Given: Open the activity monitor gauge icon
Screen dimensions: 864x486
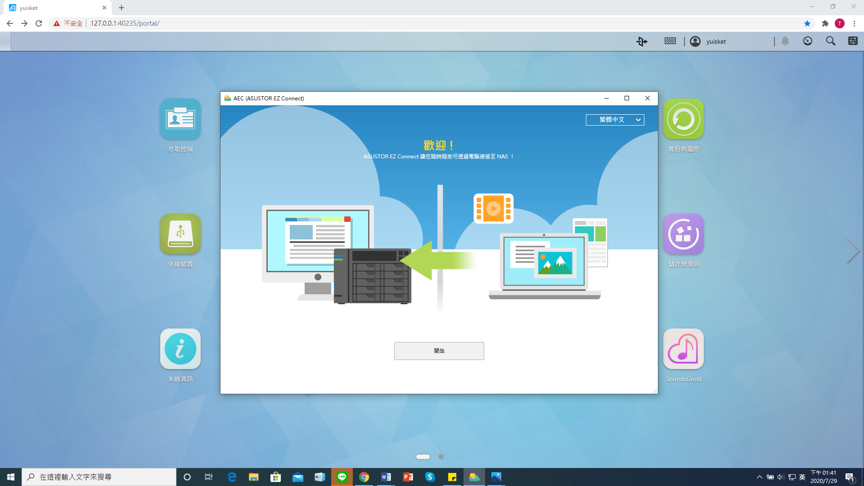Looking at the screenshot, I should 807,41.
